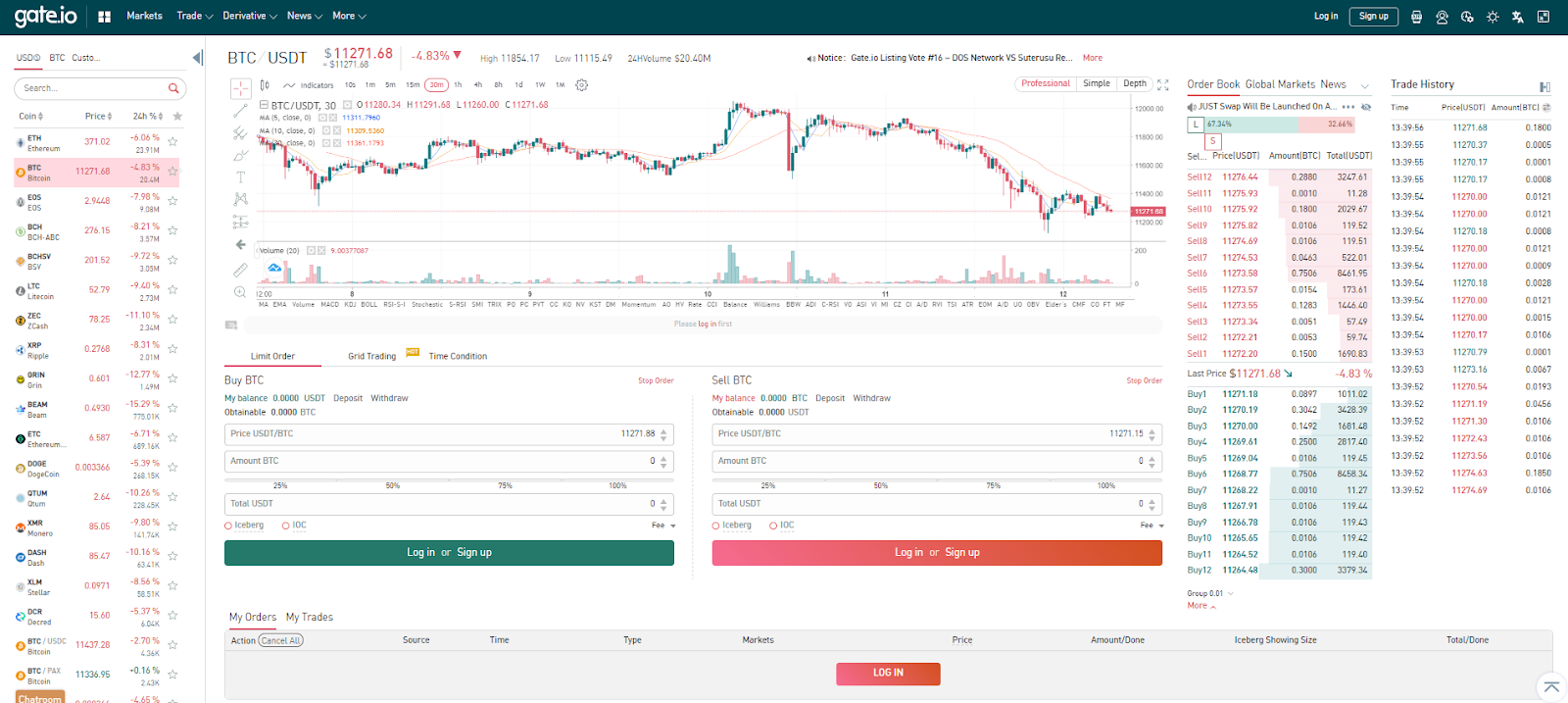Open the Trade dropdown menu
Screen dimensions: 1568x703
(x=194, y=16)
